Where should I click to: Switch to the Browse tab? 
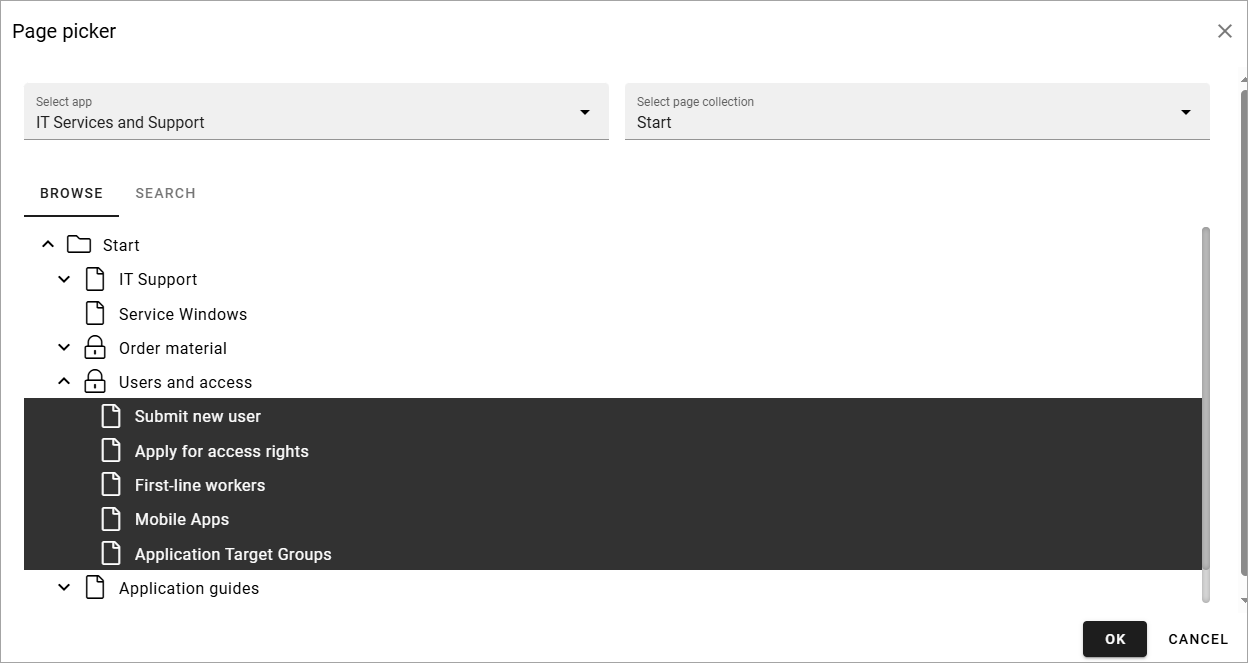[71, 193]
